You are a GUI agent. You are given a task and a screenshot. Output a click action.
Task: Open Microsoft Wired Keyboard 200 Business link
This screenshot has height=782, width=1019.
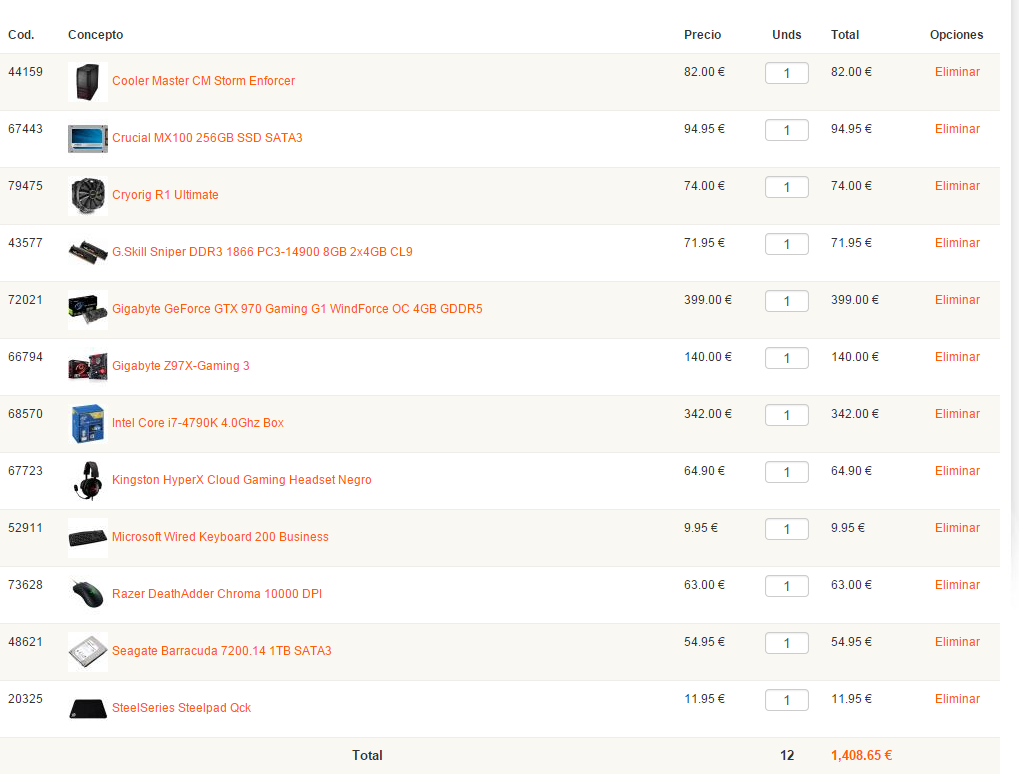[220, 537]
